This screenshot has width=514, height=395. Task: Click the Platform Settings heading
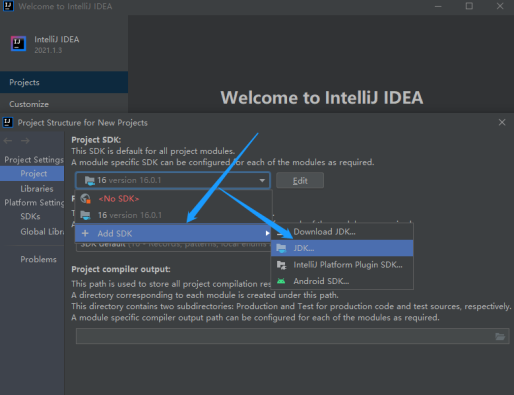34,202
